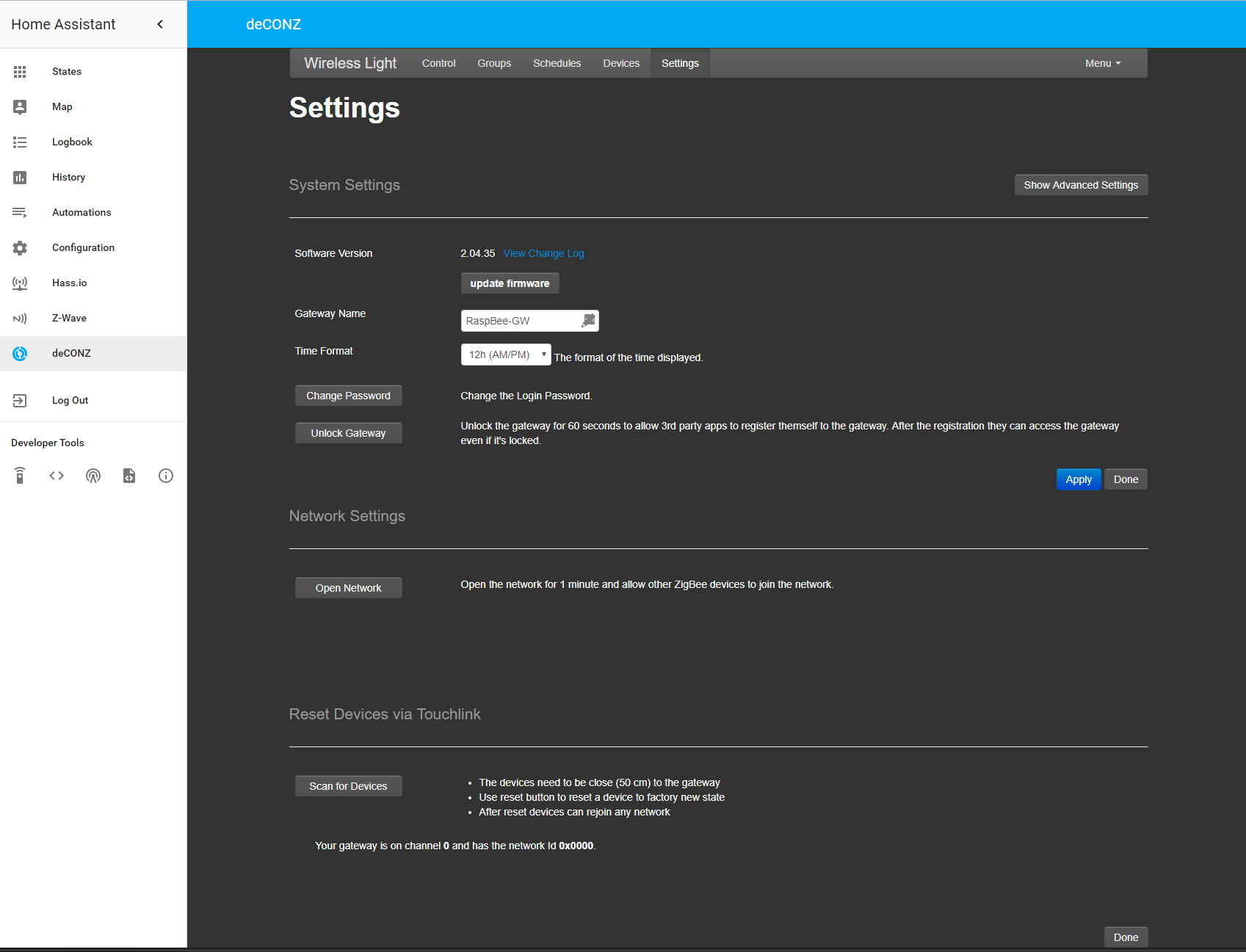Click the Scan for Devices button

click(x=349, y=786)
